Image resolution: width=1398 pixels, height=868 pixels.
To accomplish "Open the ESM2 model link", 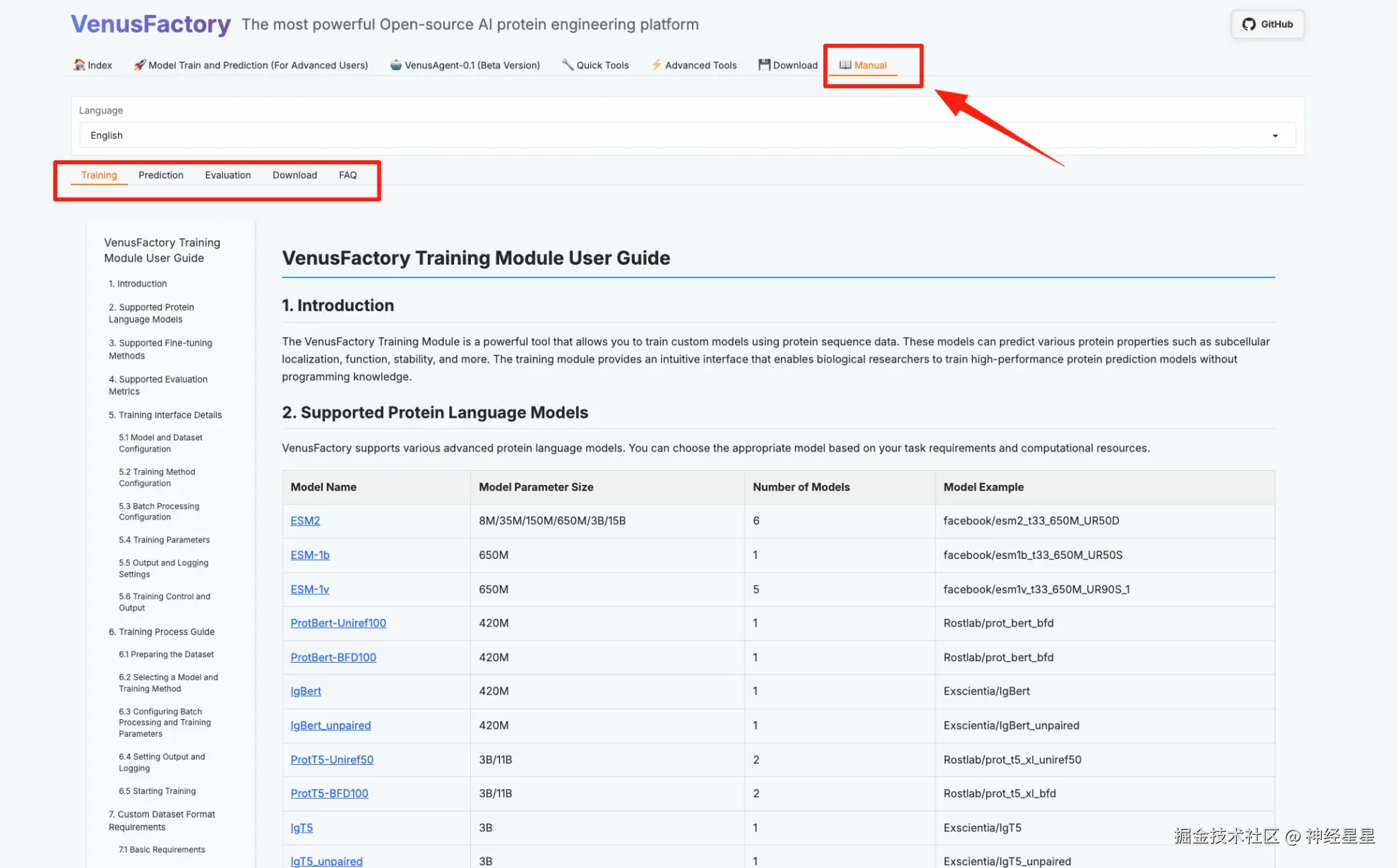I will (305, 521).
